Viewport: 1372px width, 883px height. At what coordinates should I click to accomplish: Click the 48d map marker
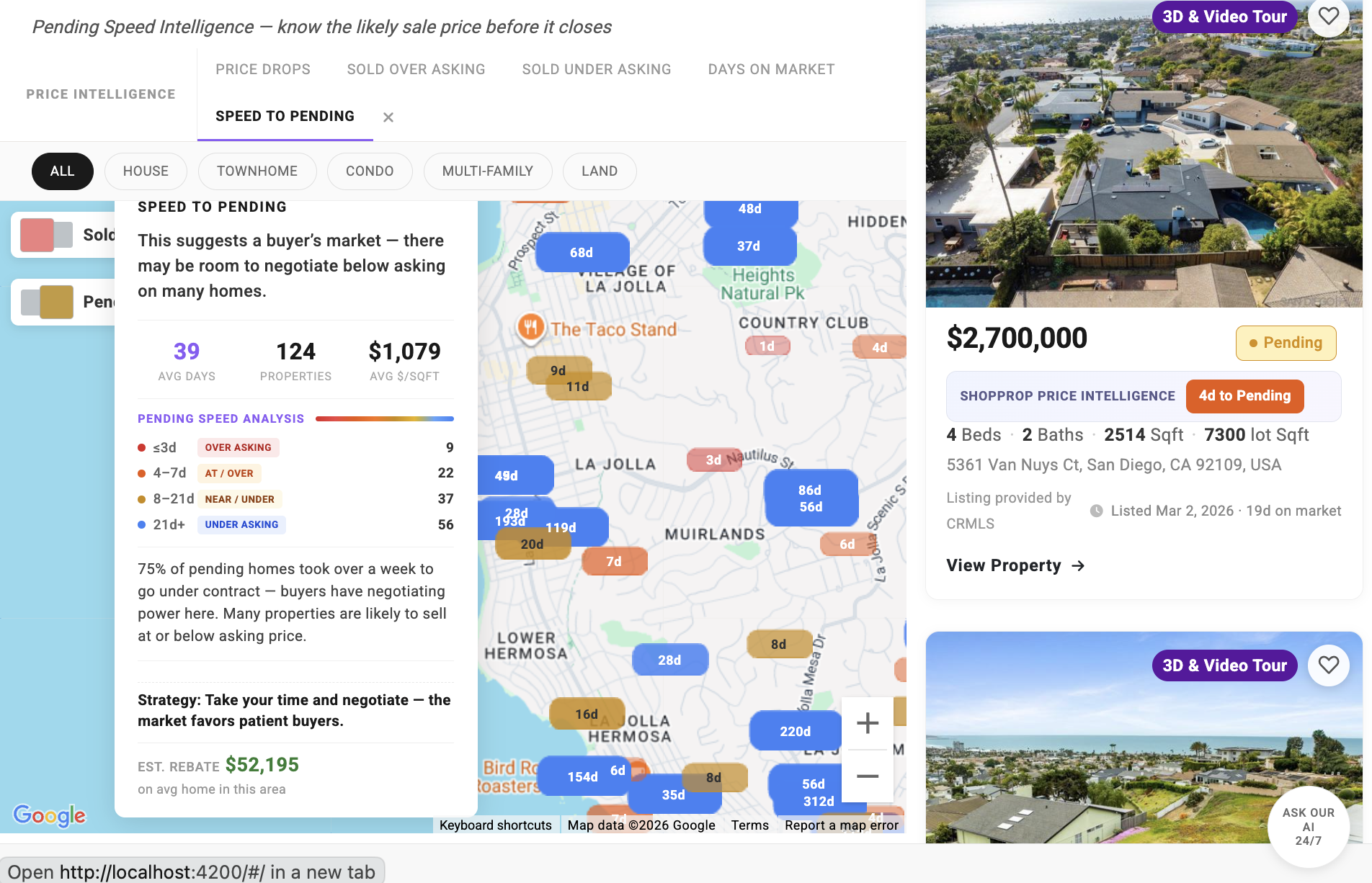[x=750, y=210]
